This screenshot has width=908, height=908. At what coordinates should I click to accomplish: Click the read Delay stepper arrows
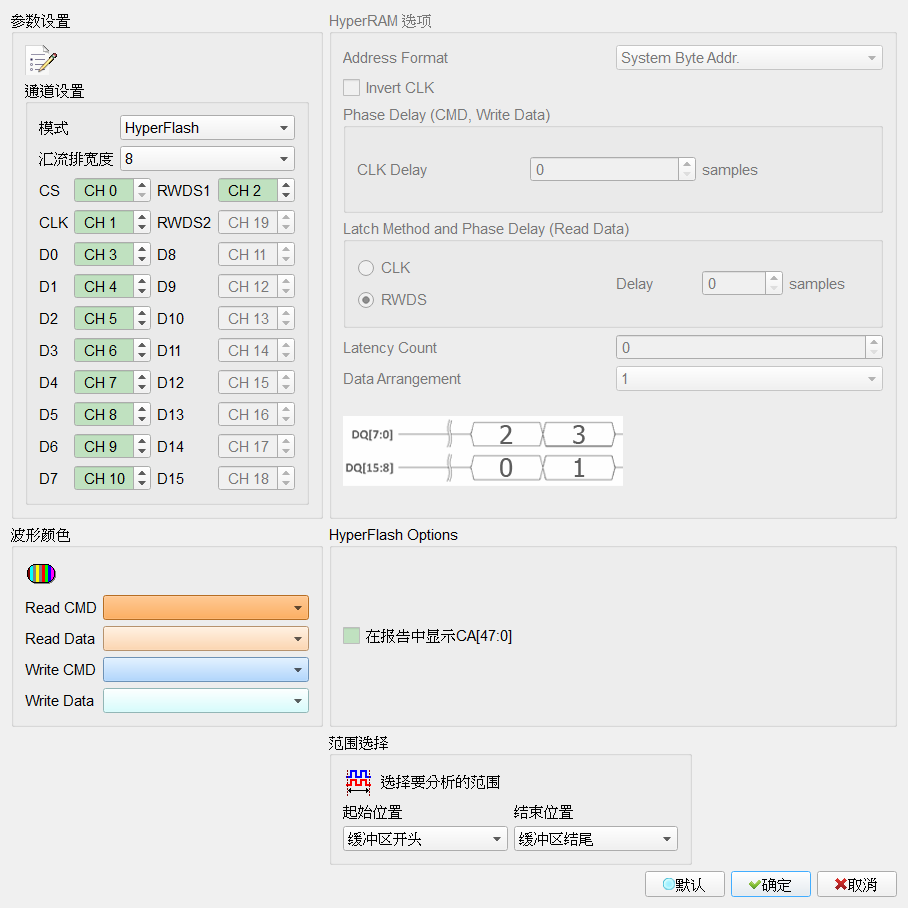pos(774,283)
